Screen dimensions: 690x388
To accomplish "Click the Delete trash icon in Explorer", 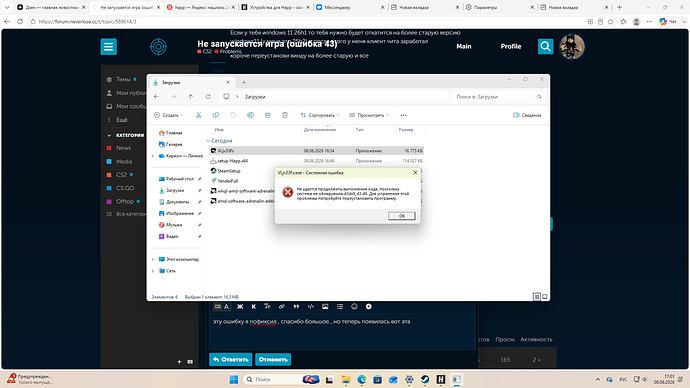I will click(285, 115).
